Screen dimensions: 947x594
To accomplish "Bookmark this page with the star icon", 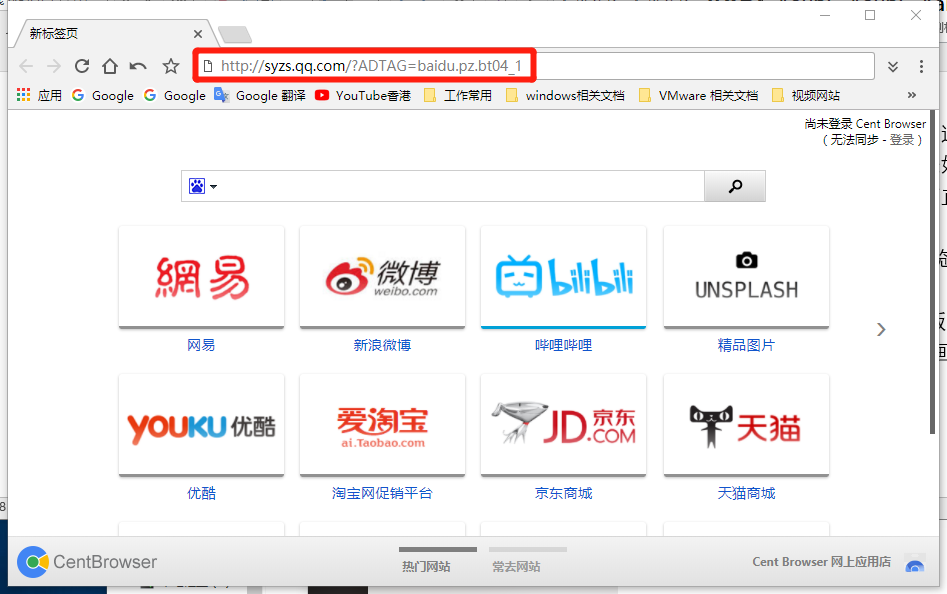I will pos(171,66).
